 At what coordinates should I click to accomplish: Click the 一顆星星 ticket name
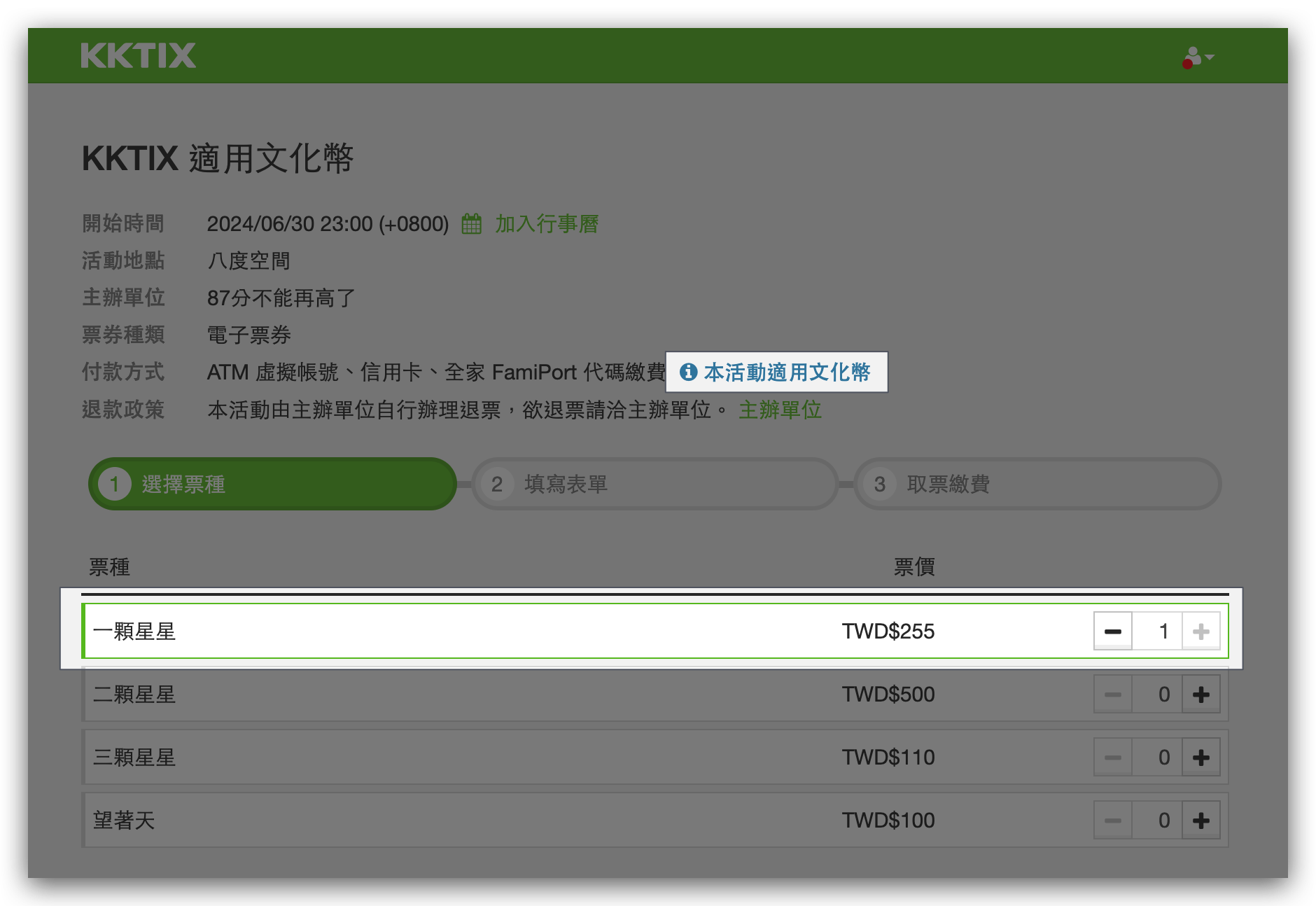pyautogui.click(x=134, y=631)
